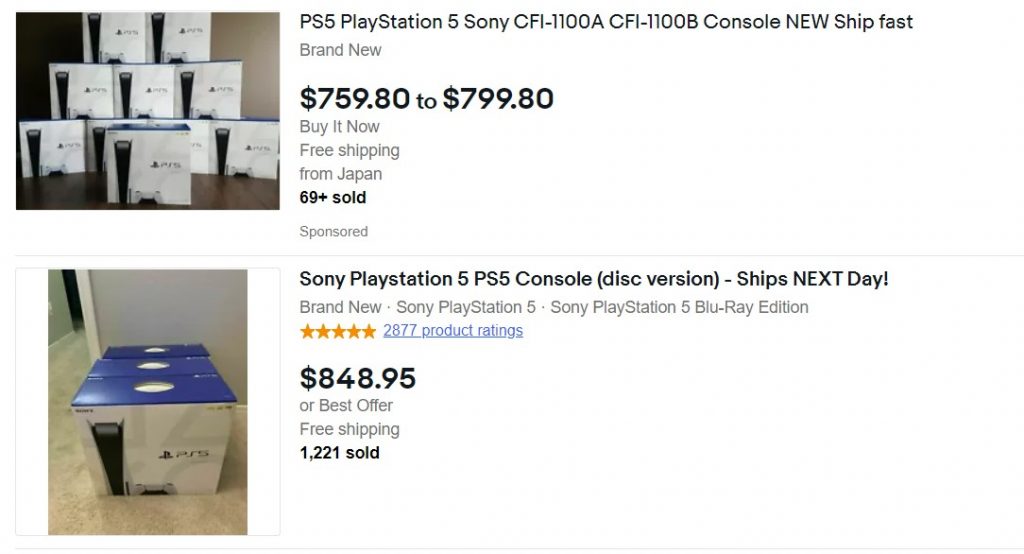This screenshot has height=554, width=1024.
Task: Click the $759.80 lower price
Action: point(355,99)
